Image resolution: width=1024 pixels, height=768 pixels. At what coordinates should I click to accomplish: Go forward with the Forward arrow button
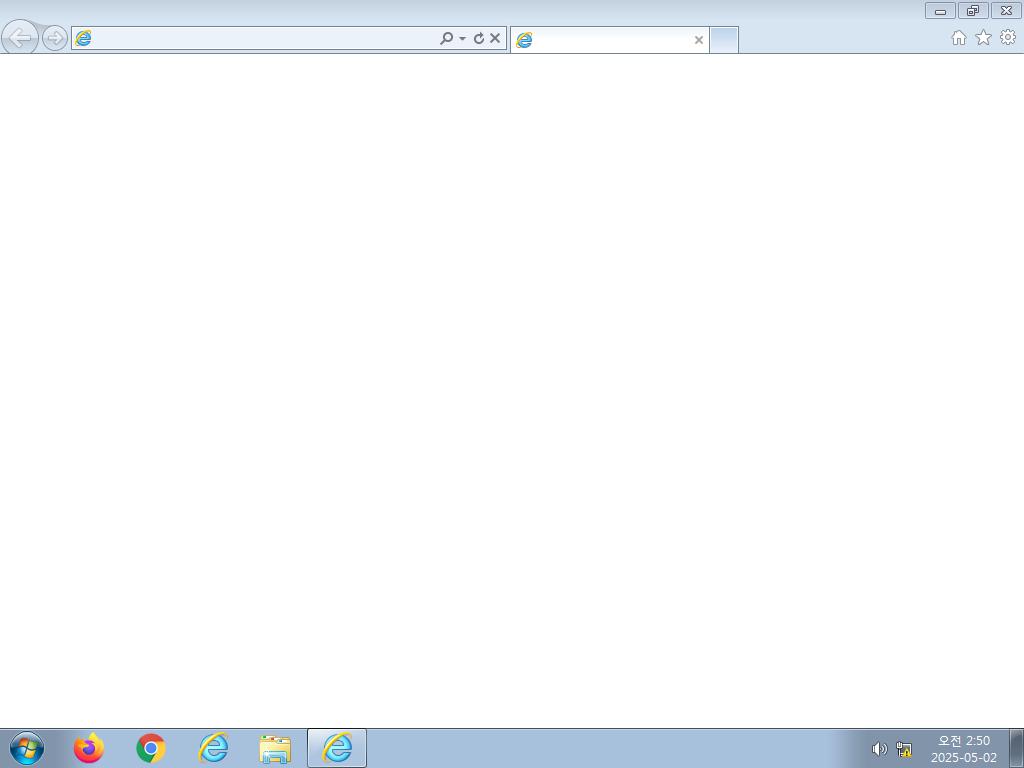[x=55, y=38]
